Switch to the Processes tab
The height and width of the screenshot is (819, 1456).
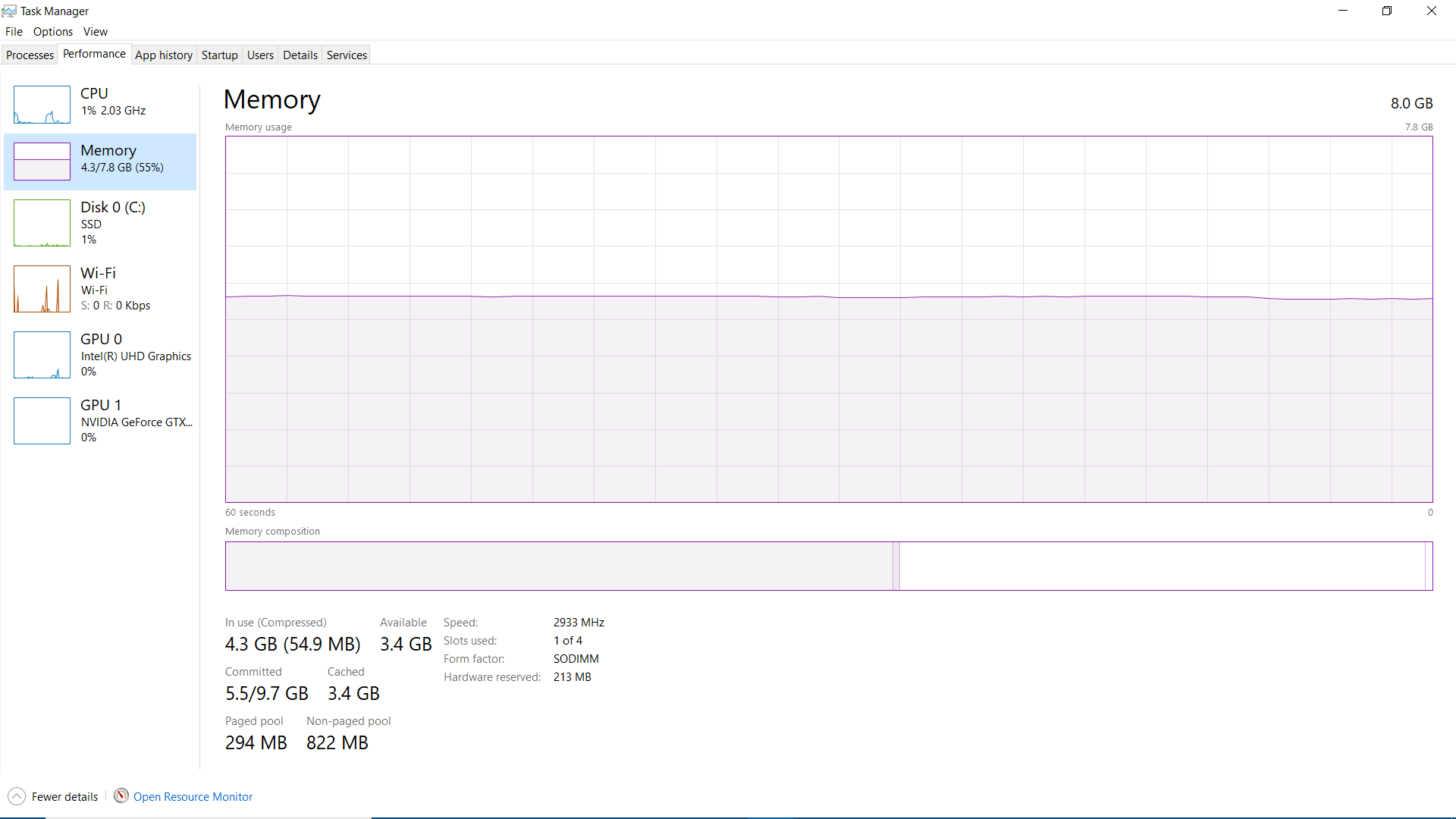tap(30, 55)
